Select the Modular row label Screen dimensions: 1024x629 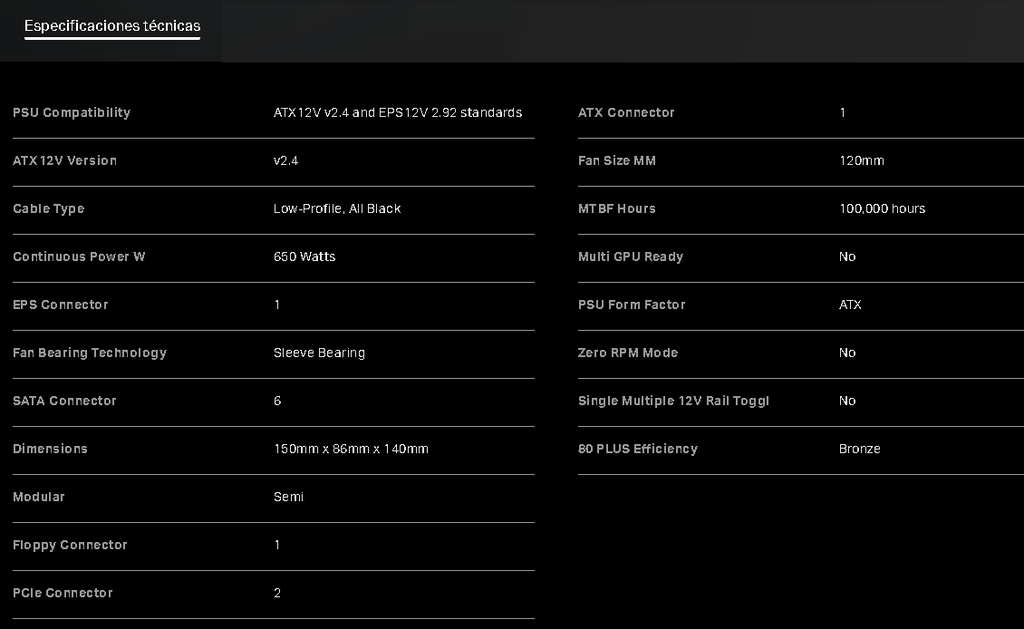pyautogui.click(x=38, y=497)
